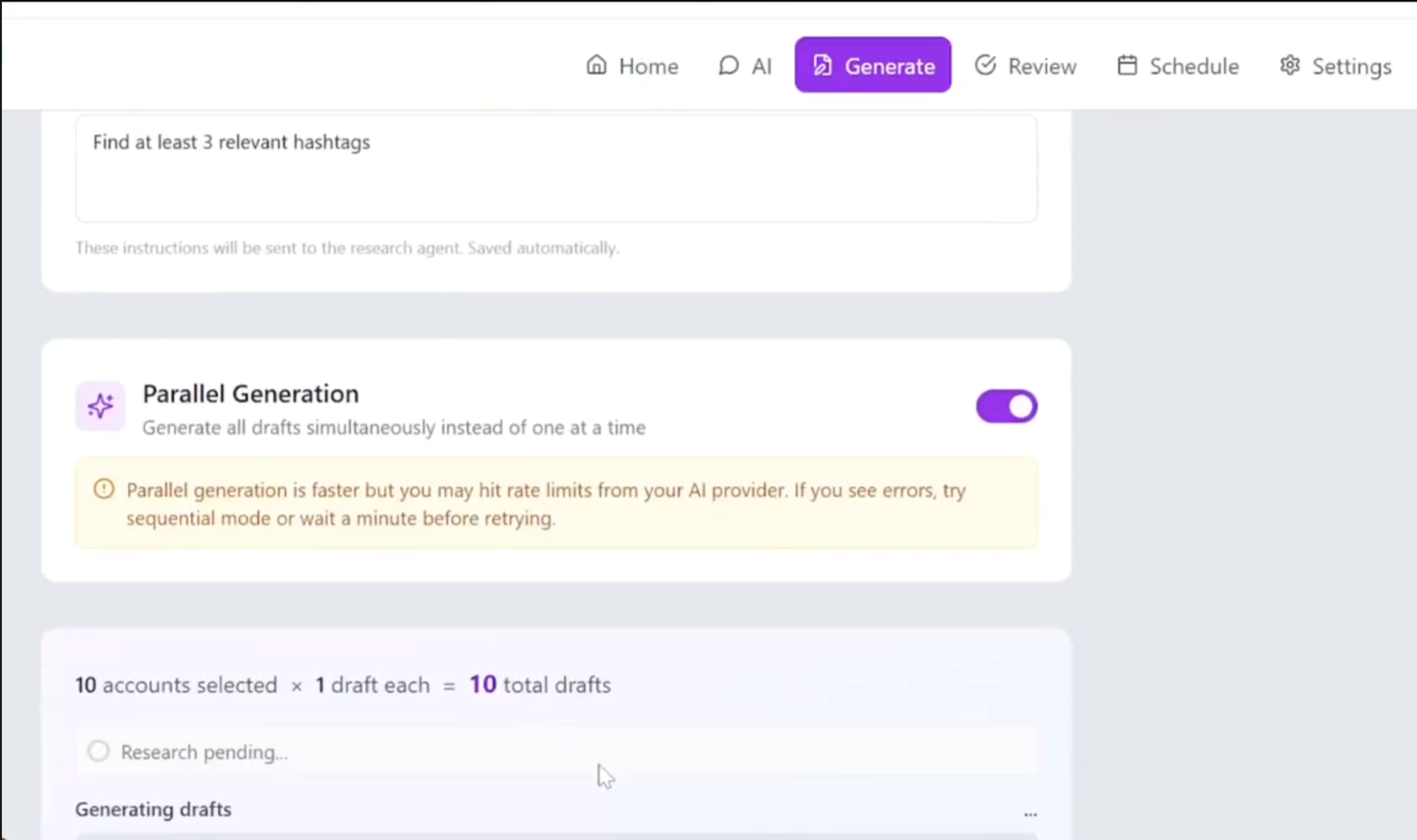Select the Generate tab

(x=873, y=65)
